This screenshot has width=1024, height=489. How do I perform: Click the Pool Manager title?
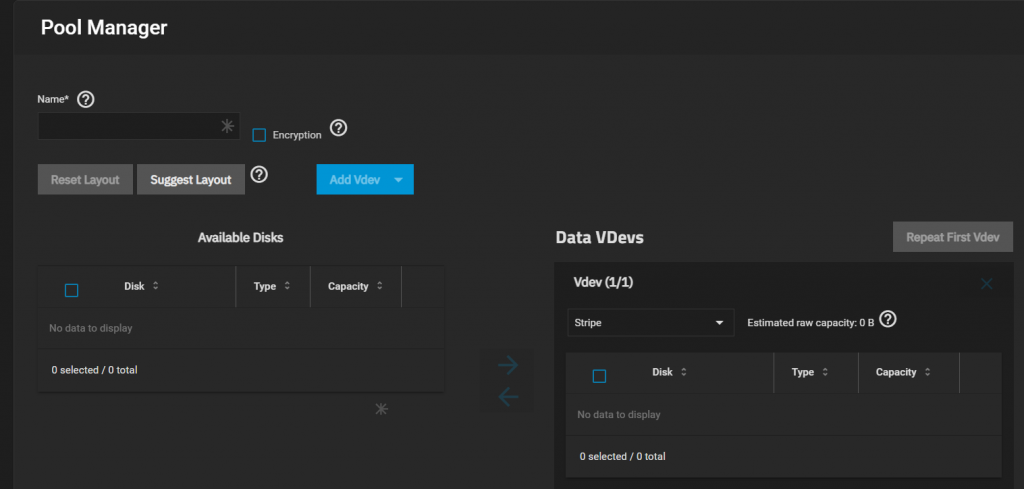[104, 27]
